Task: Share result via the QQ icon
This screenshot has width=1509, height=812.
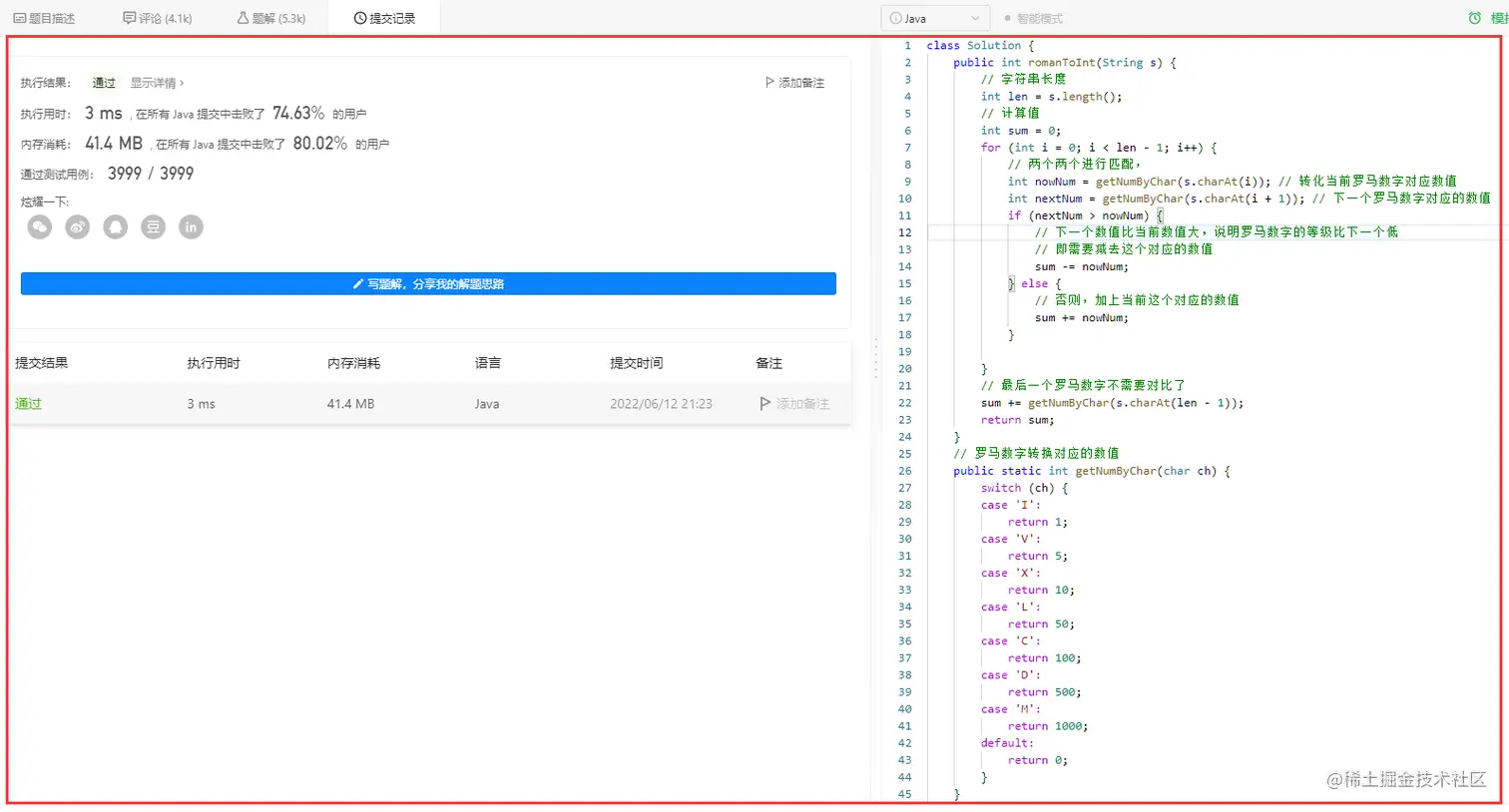Action: (x=116, y=227)
